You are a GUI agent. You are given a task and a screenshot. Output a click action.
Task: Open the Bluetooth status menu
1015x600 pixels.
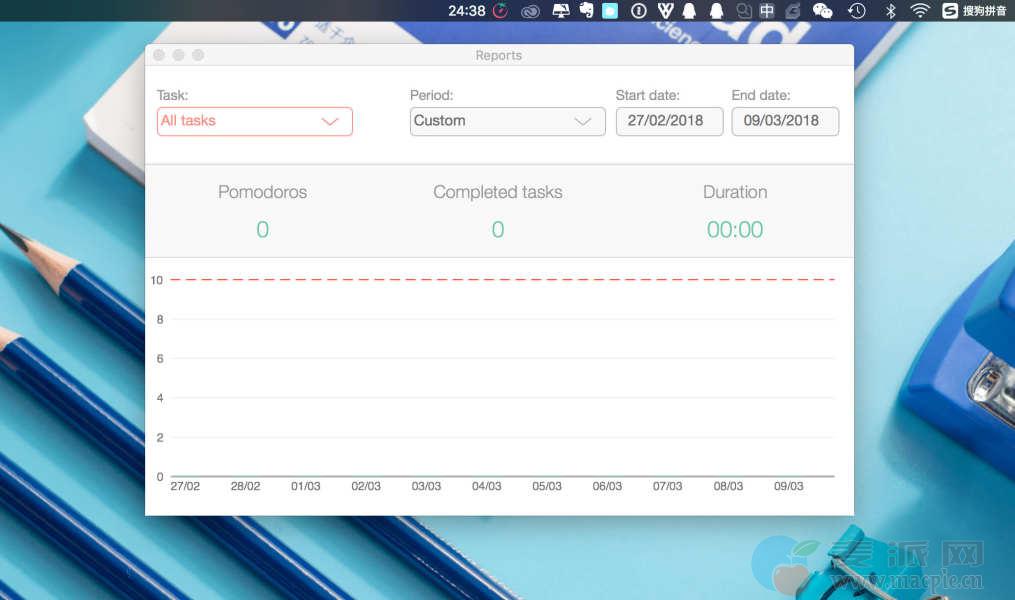(x=890, y=11)
